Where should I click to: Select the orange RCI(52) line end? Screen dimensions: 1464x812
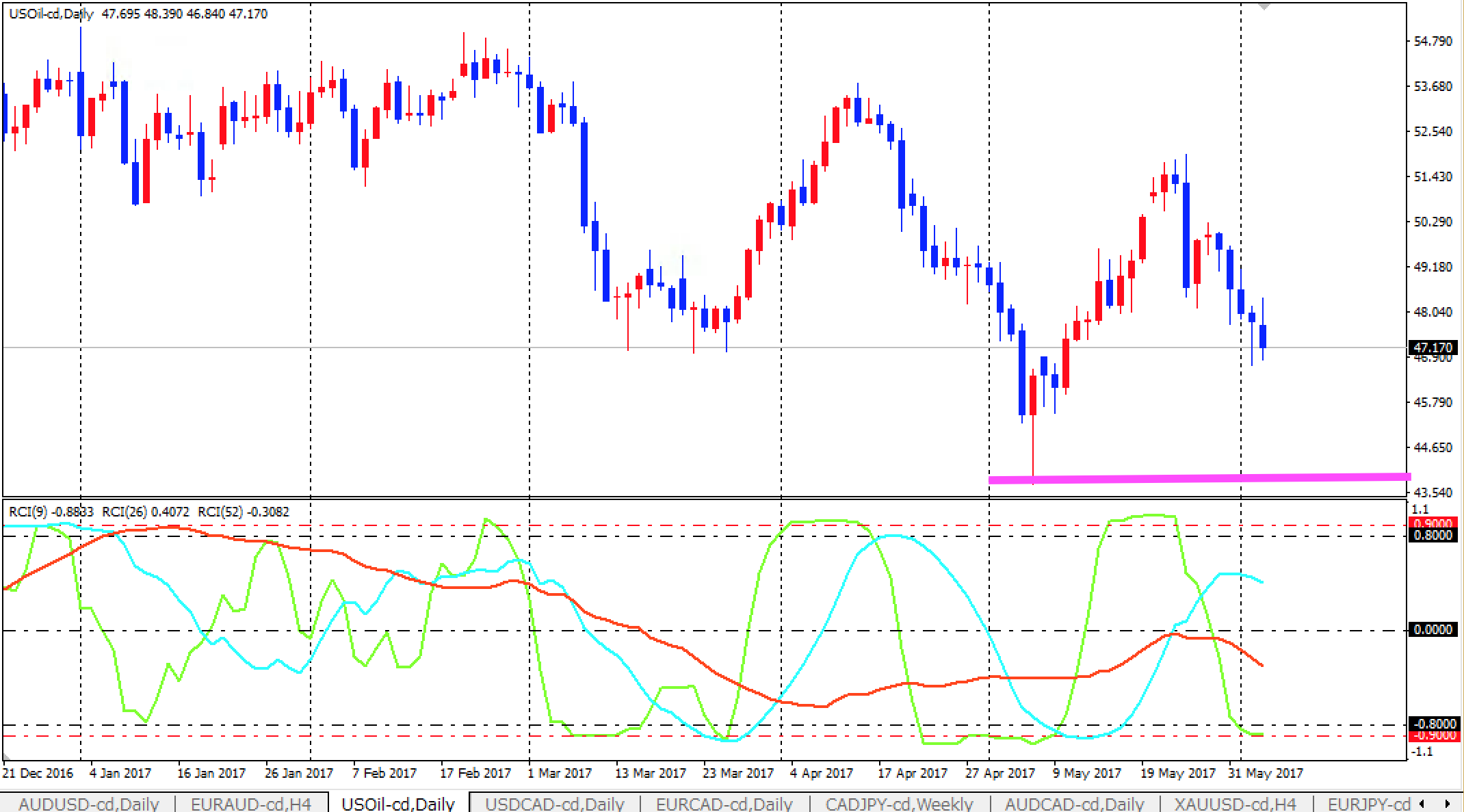pos(1262,665)
